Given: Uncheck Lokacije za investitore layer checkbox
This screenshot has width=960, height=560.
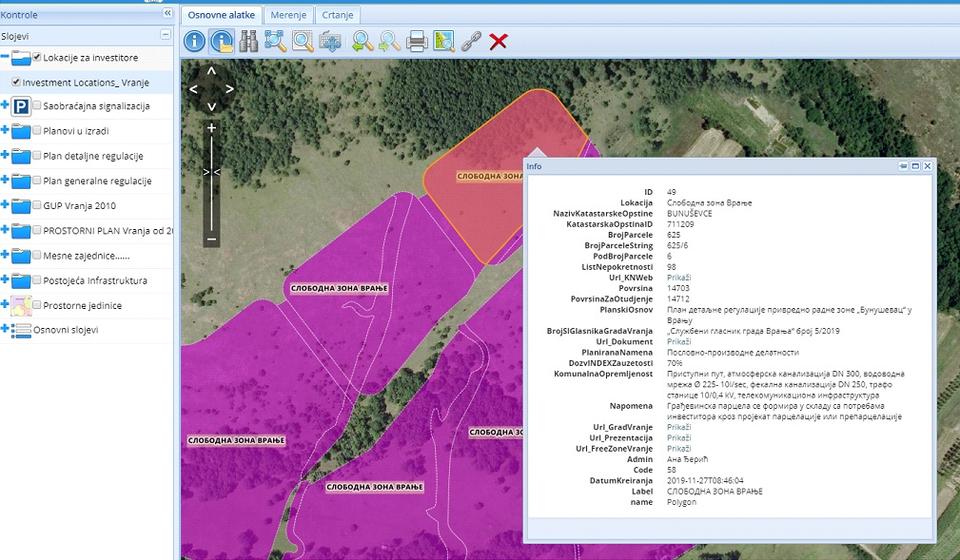Looking at the screenshot, I should click(x=37, y=58).
